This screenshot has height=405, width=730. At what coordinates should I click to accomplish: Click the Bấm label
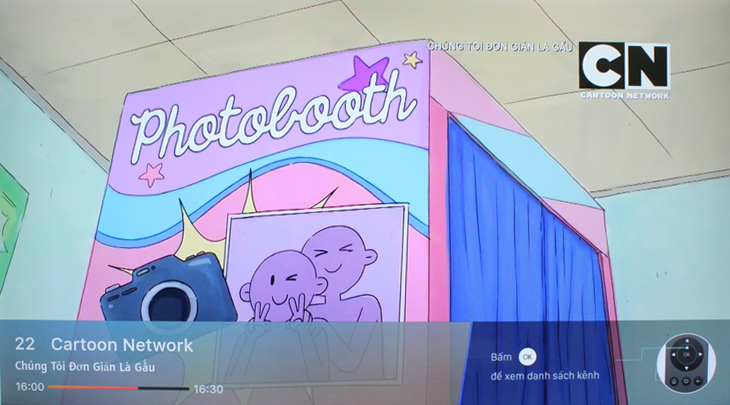click(501, 357)
